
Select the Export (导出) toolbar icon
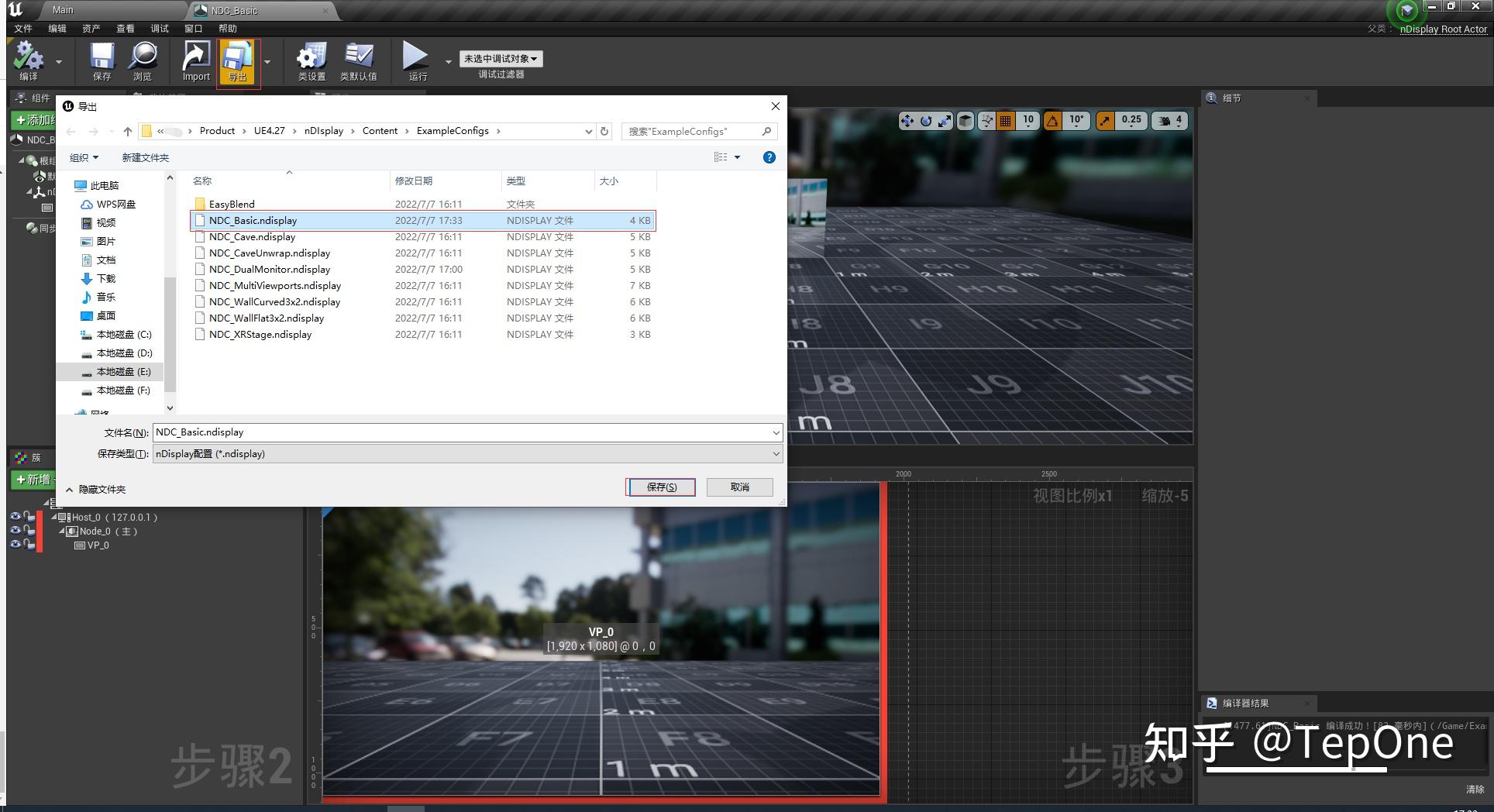tap(237, 60)
